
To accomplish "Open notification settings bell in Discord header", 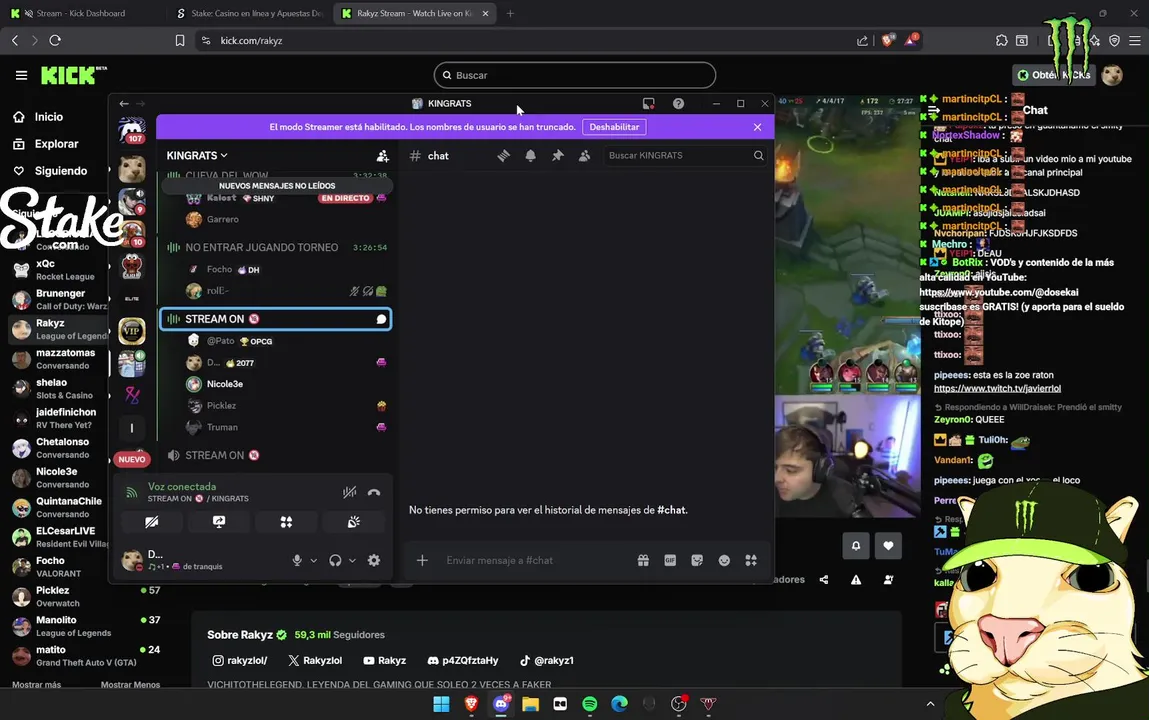I will (x=531, y=155).
